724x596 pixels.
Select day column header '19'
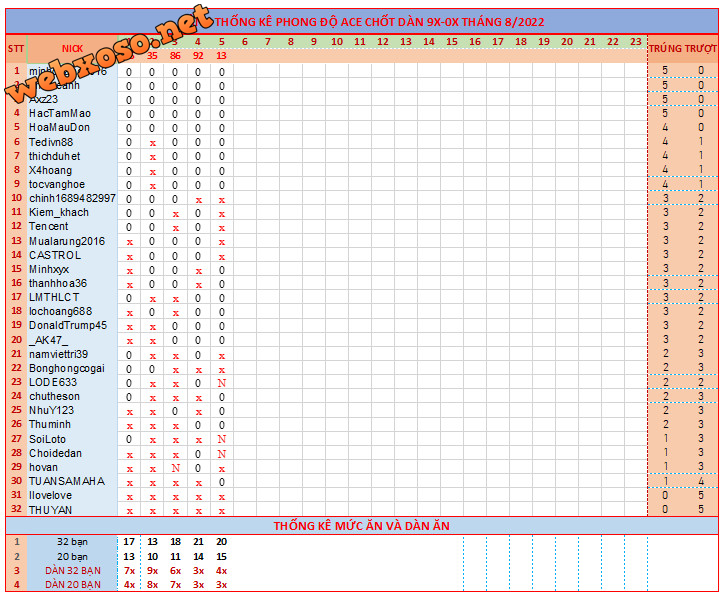pos(544,42)
